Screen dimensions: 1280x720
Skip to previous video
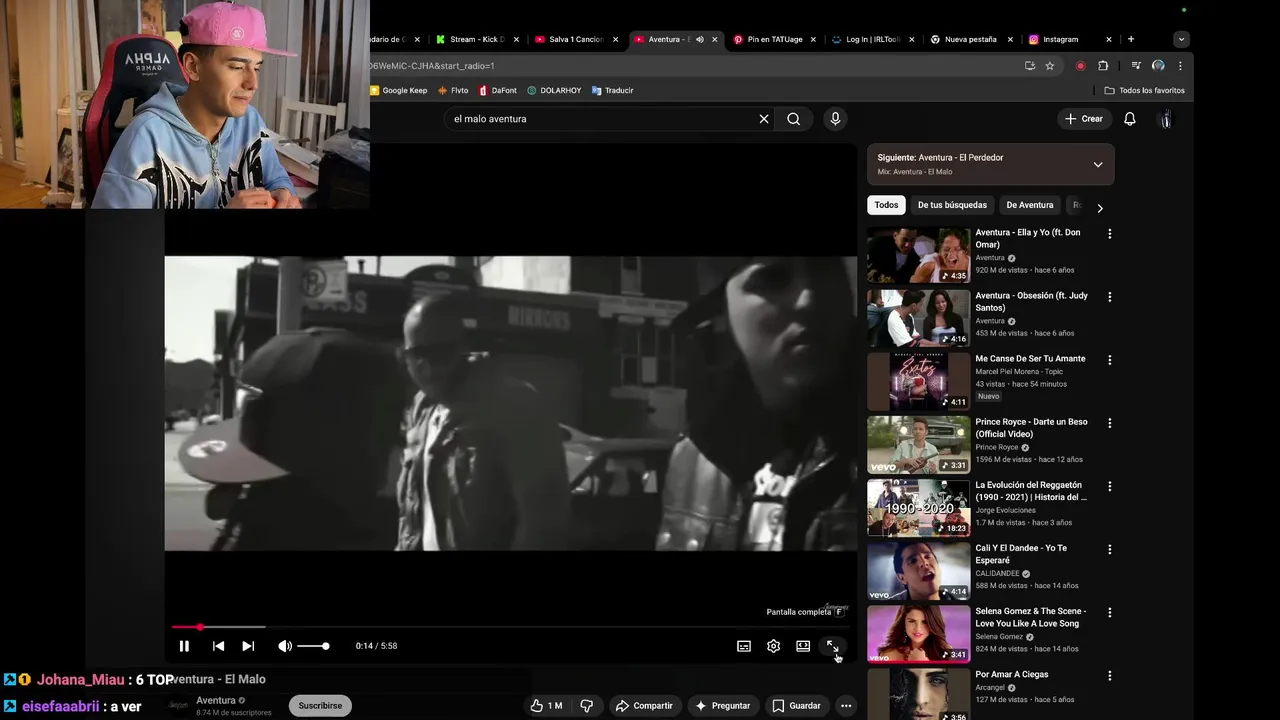click(218, 646)
